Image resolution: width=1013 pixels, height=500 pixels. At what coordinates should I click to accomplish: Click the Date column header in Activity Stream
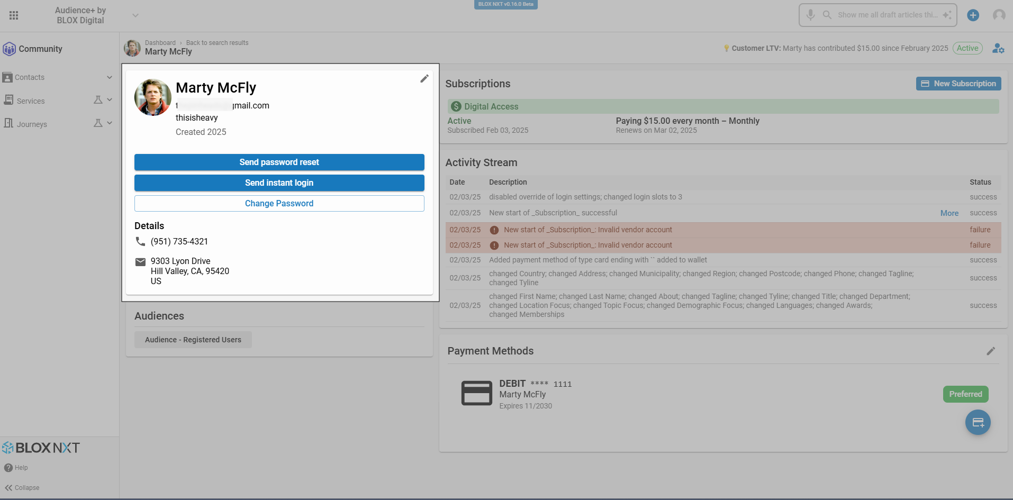[x=457, y=182]
